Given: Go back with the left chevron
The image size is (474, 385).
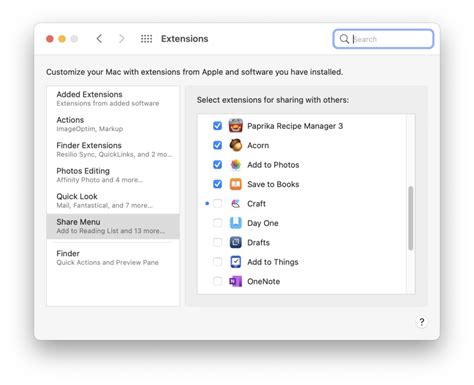Looking at the screenshot, I should coord(99,39).
